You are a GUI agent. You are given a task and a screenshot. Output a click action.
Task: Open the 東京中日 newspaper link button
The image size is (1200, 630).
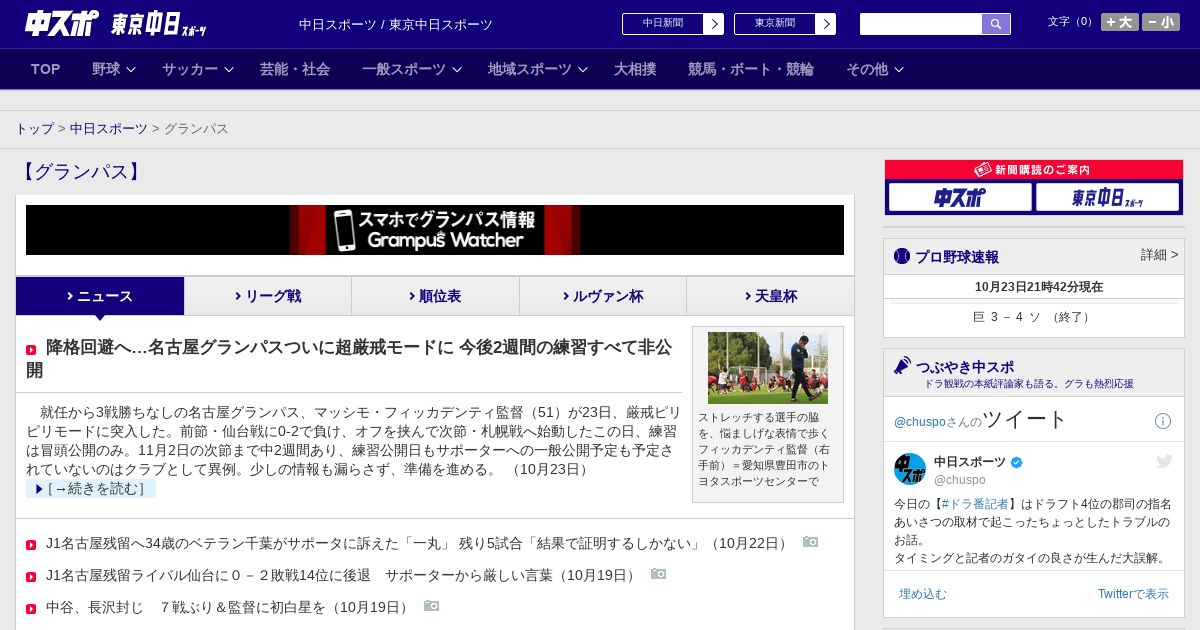pyautogui.click(x=785, y=24)
